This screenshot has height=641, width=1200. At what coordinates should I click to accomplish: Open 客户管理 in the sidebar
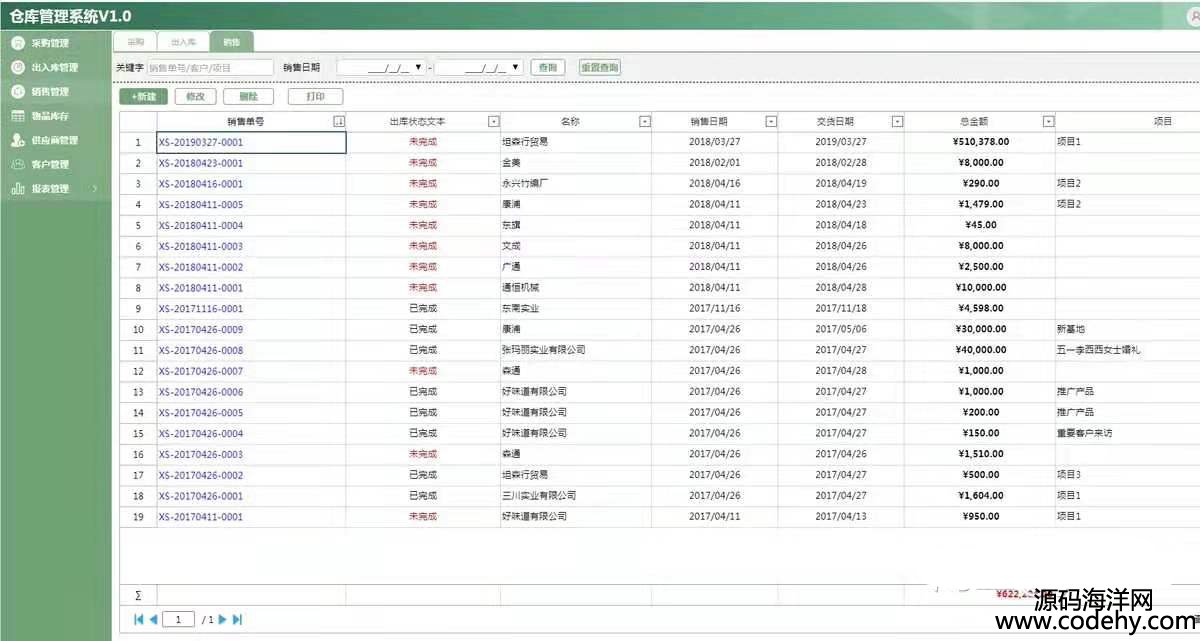(49, 164)
